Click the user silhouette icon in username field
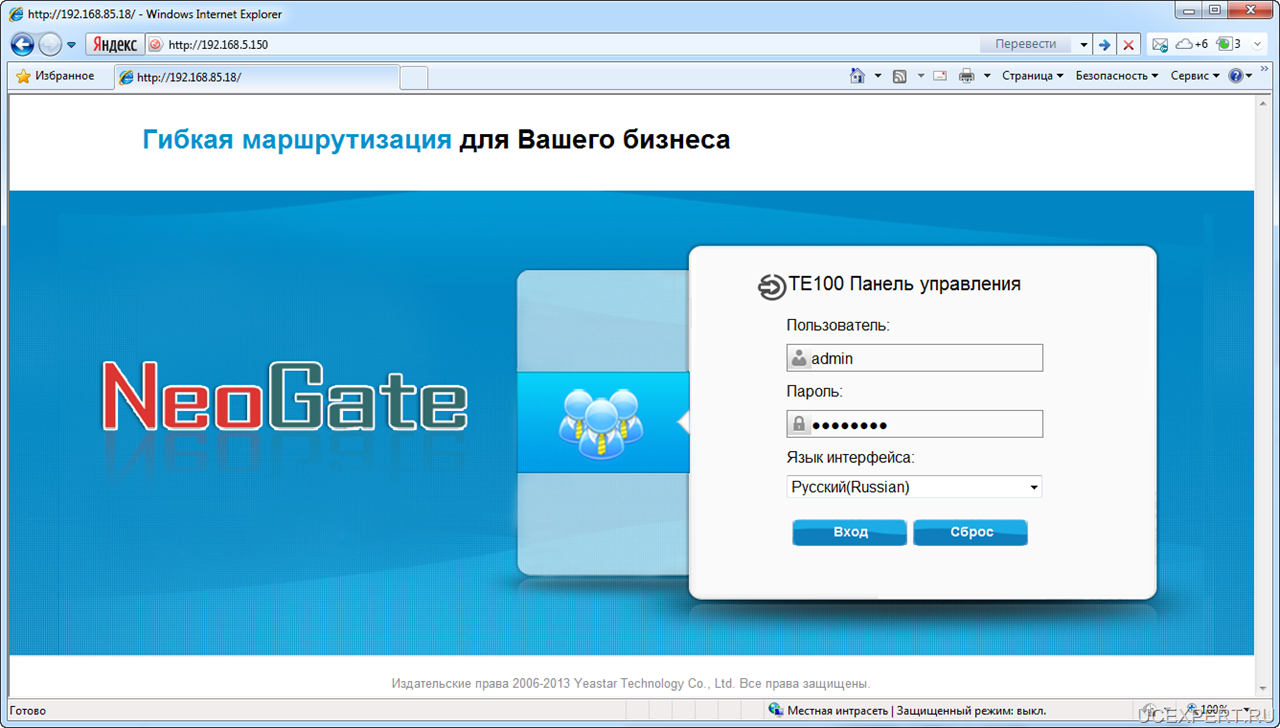Screen dimensions: 1280x728 798,358
